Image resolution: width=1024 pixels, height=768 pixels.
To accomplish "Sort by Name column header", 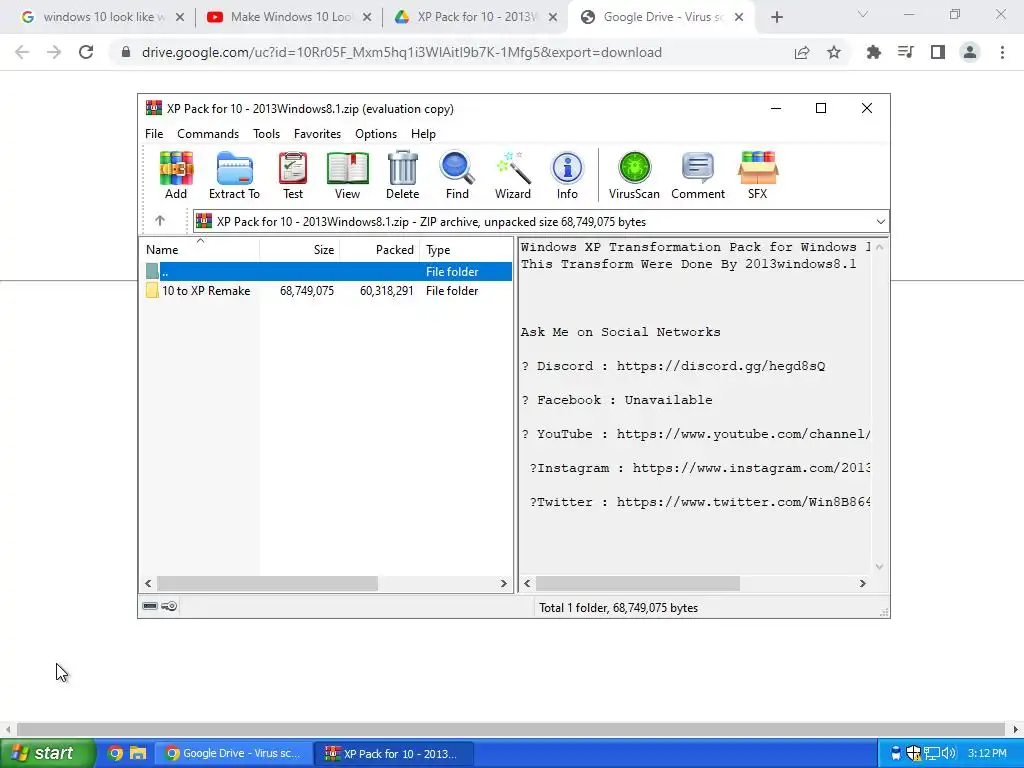I will click(x=199, y=249).
